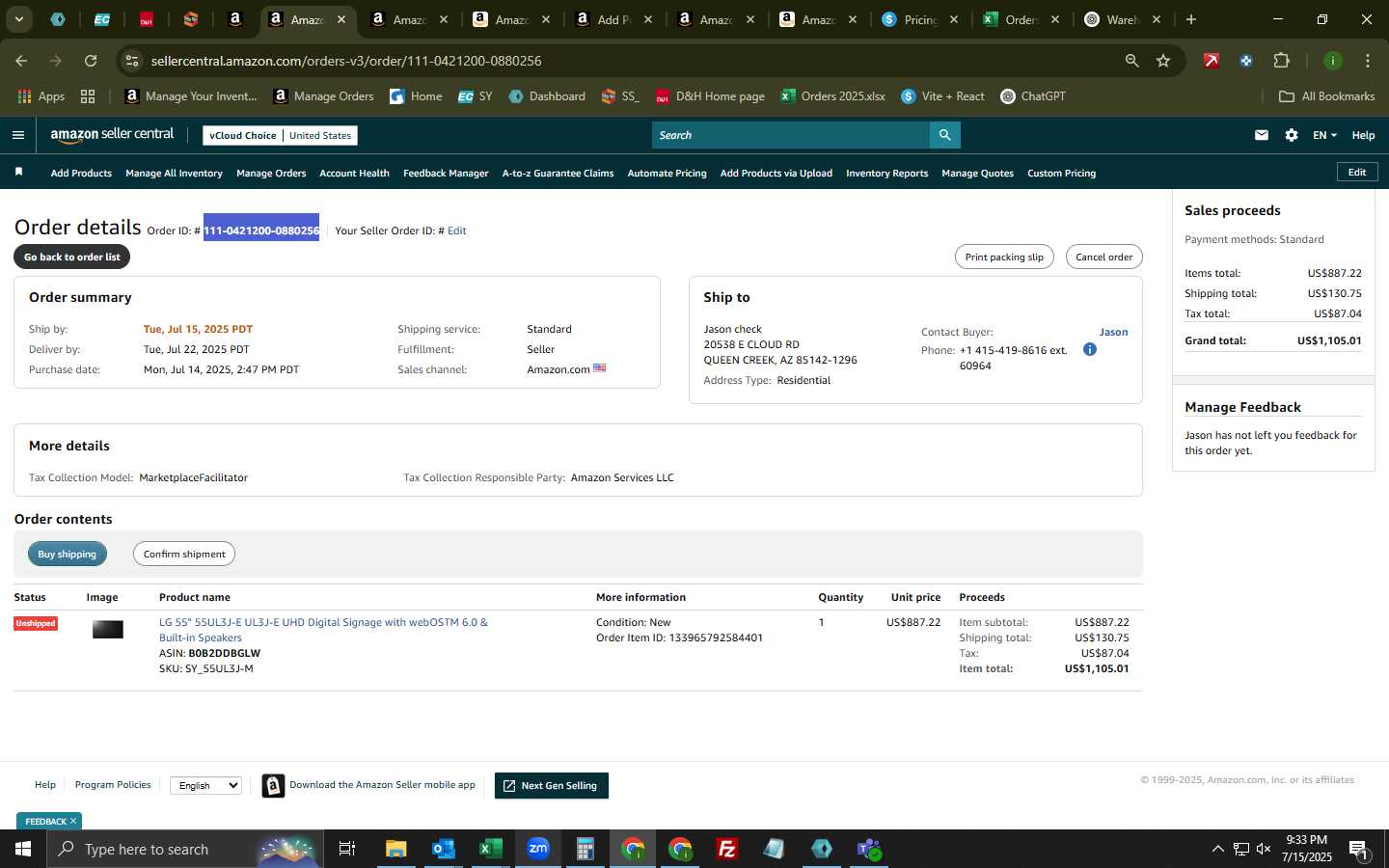Open the Windows notification center
This screenshot has height=868, width=1389.
[x=1358, y=849]
